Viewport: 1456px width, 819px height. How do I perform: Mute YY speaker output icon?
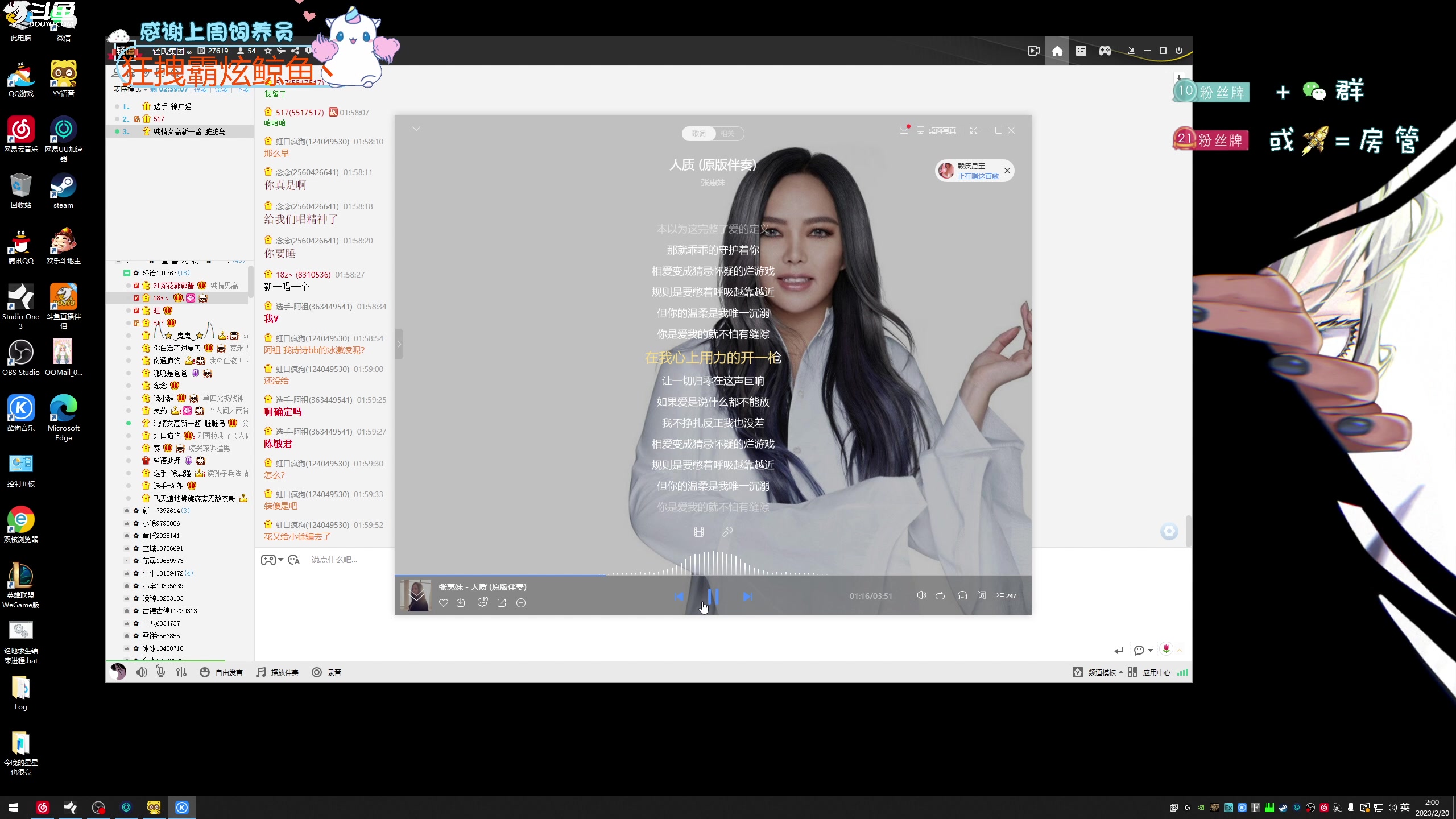pyautogui.click(x=142, y=672)
